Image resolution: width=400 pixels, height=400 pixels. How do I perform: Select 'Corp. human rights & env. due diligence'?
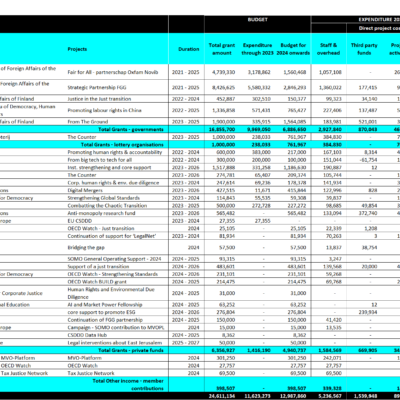113,183
